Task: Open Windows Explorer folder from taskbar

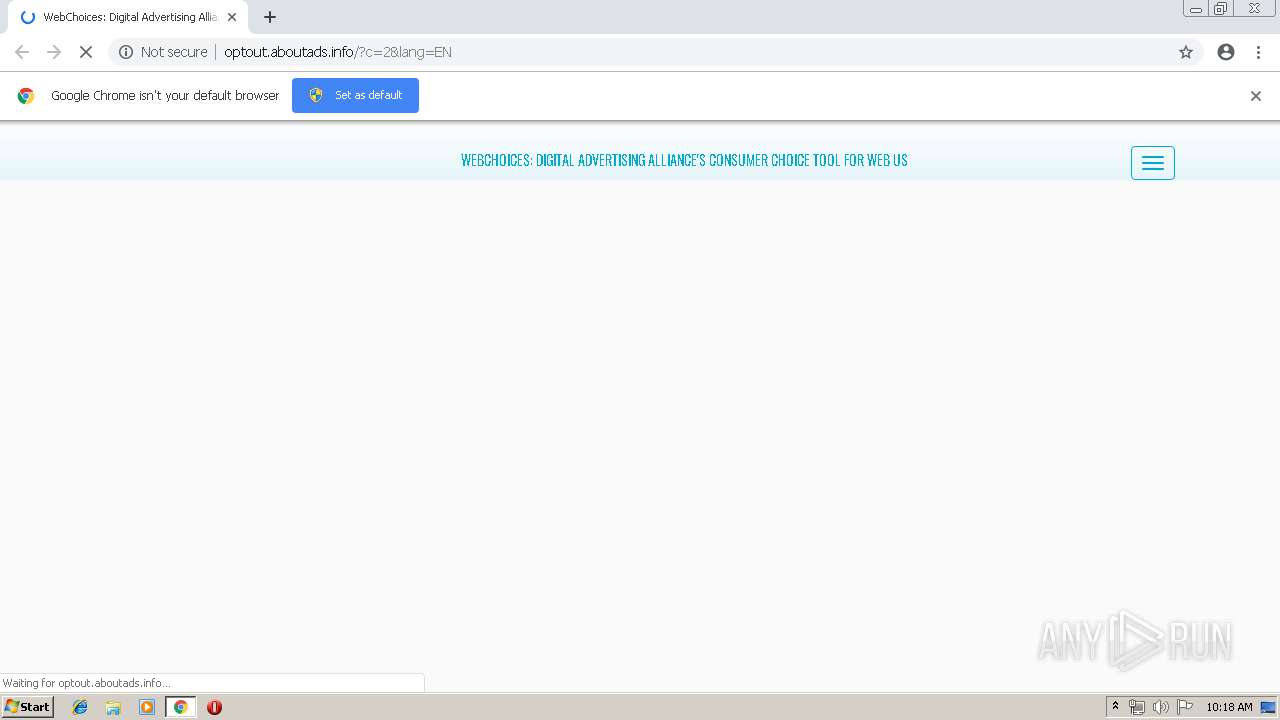Action: pos(113,707)
